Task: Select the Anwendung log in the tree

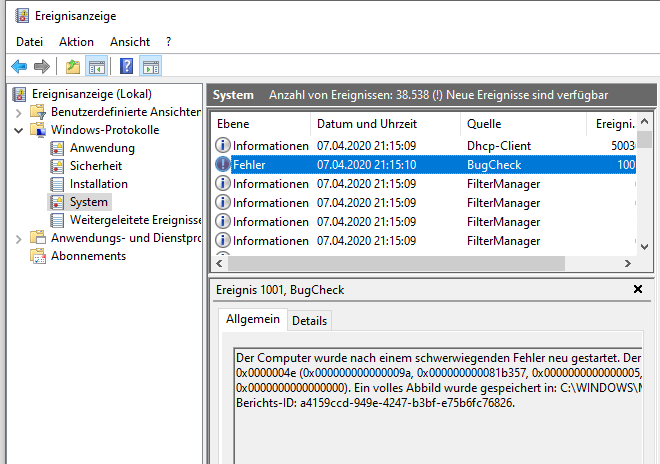Action: pos(102,148)
